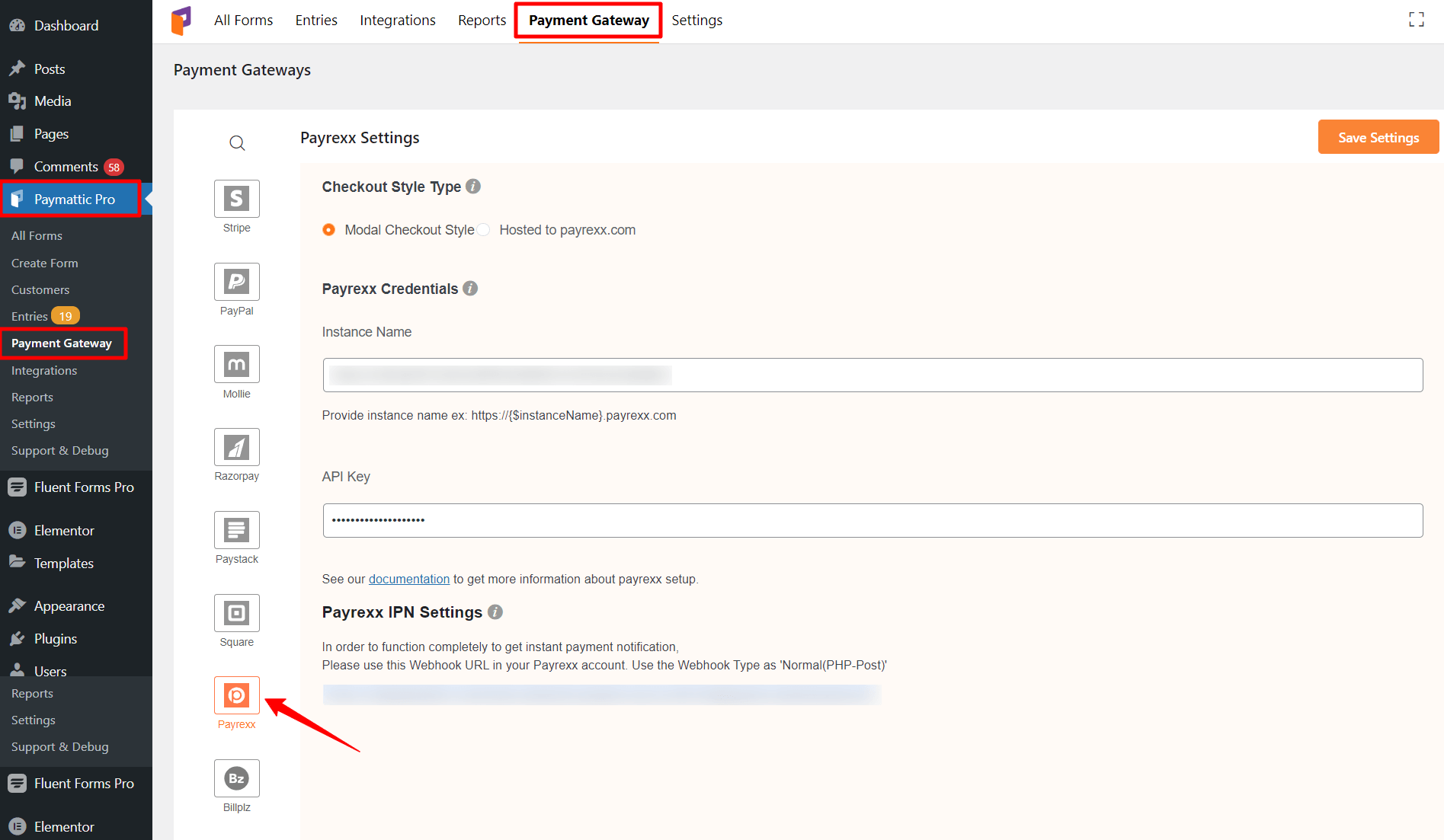Switch to Integrations top tab
Screen dimensions: 1444x840
(398, 21)
